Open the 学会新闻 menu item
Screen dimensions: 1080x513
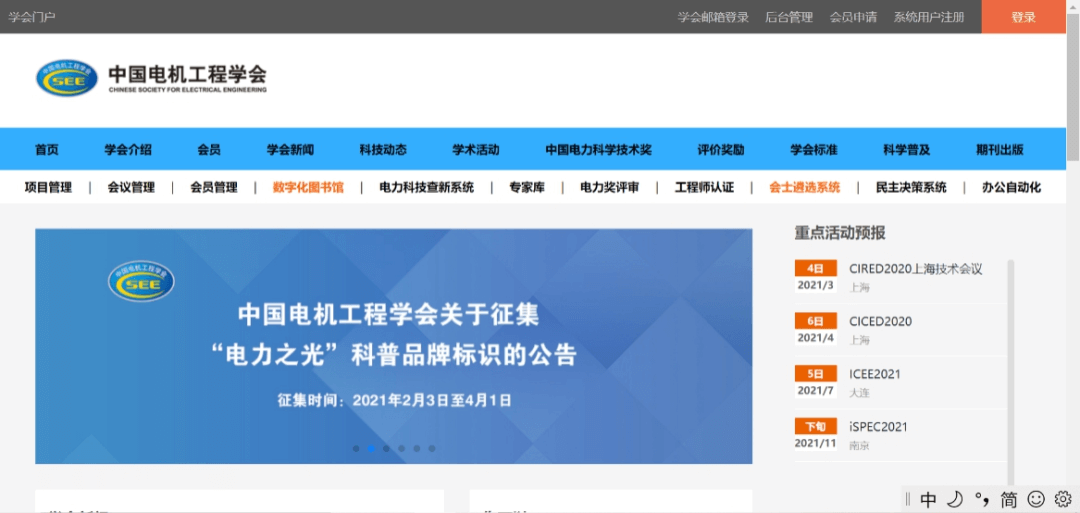pos(290,149)
